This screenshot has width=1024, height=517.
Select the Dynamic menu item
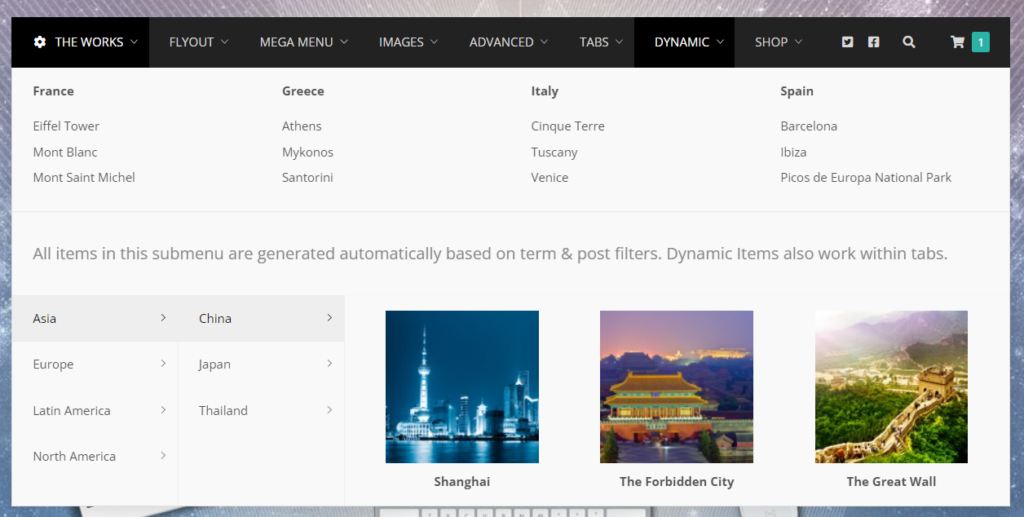[x=684, y=42]
